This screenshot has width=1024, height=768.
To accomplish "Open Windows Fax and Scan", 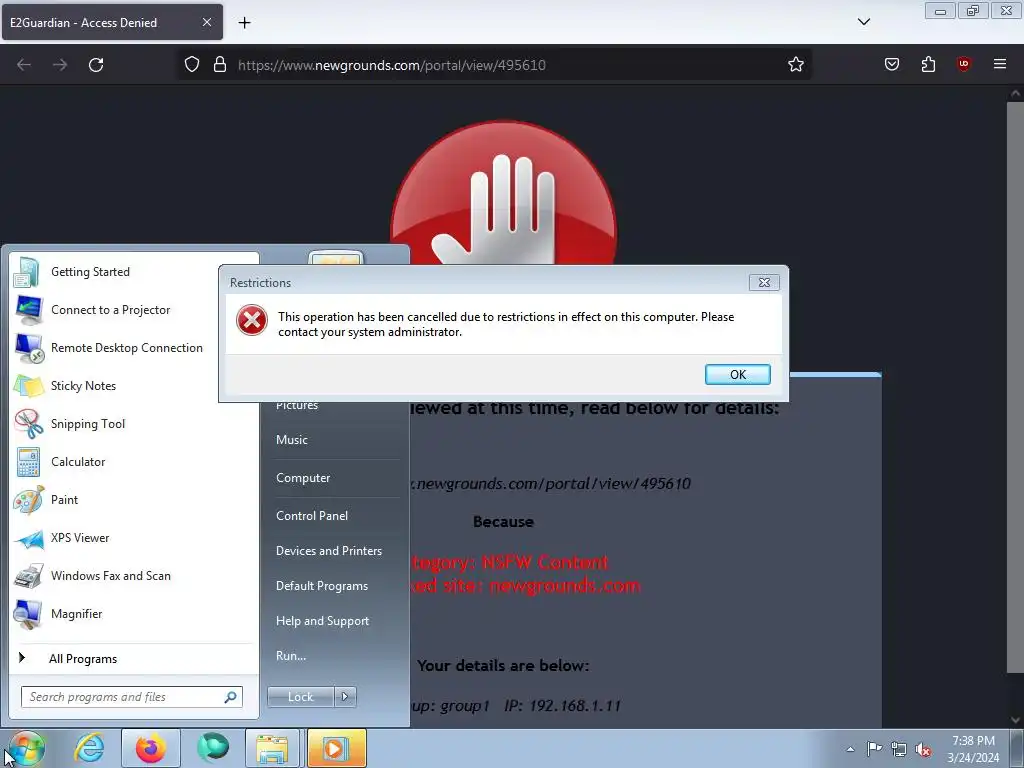I will [134, 575].
